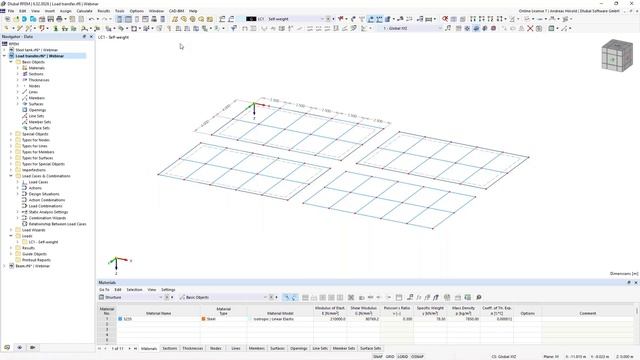Open Navigator views (camera) tab icon
640x360 pixels.
32,347
